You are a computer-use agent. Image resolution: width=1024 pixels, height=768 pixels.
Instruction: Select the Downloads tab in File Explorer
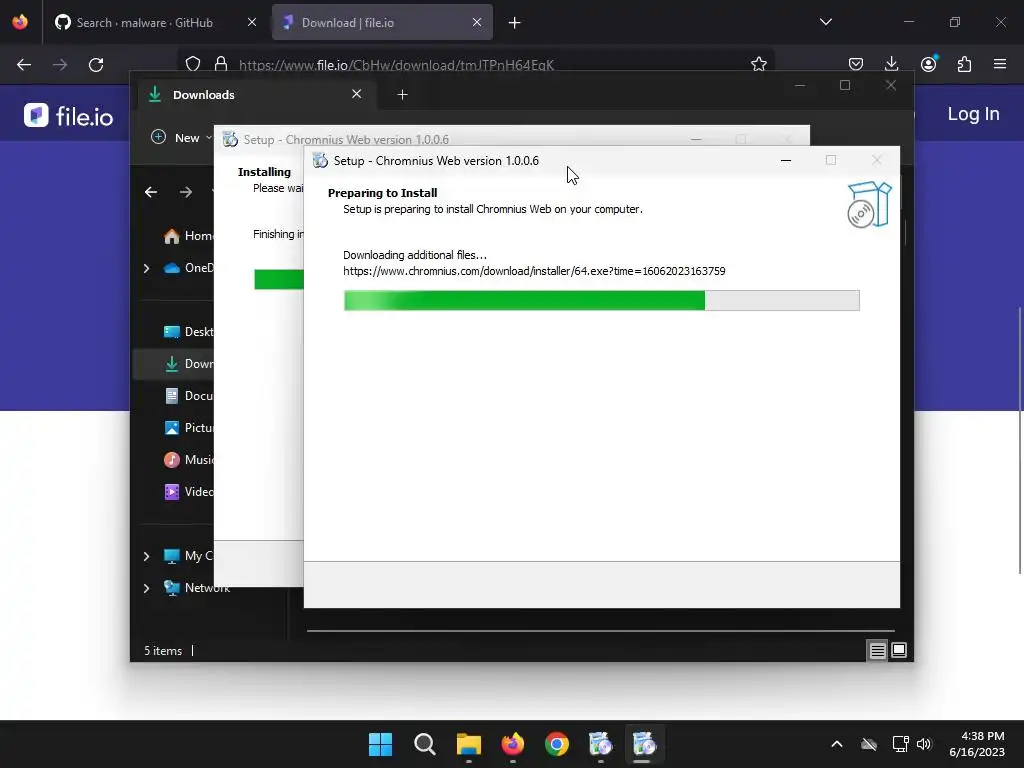[257, 95]
